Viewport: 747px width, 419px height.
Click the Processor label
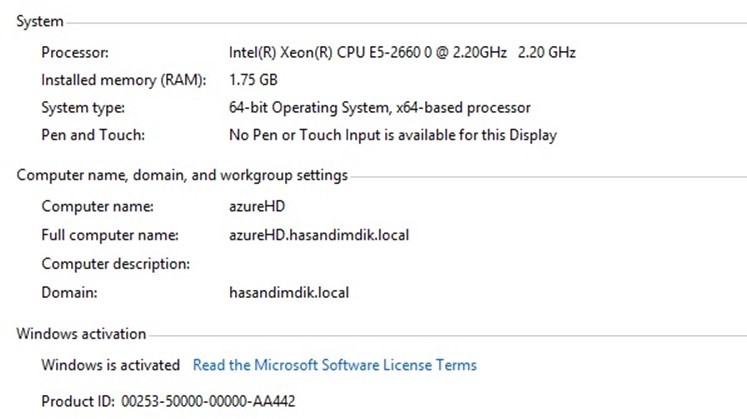[x=75, y=52]
